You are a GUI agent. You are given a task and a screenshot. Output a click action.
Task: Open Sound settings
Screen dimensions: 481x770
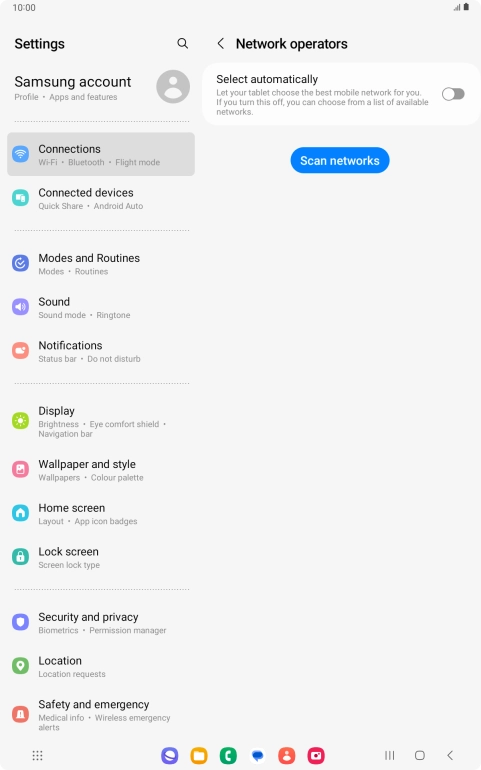(101, 307)
